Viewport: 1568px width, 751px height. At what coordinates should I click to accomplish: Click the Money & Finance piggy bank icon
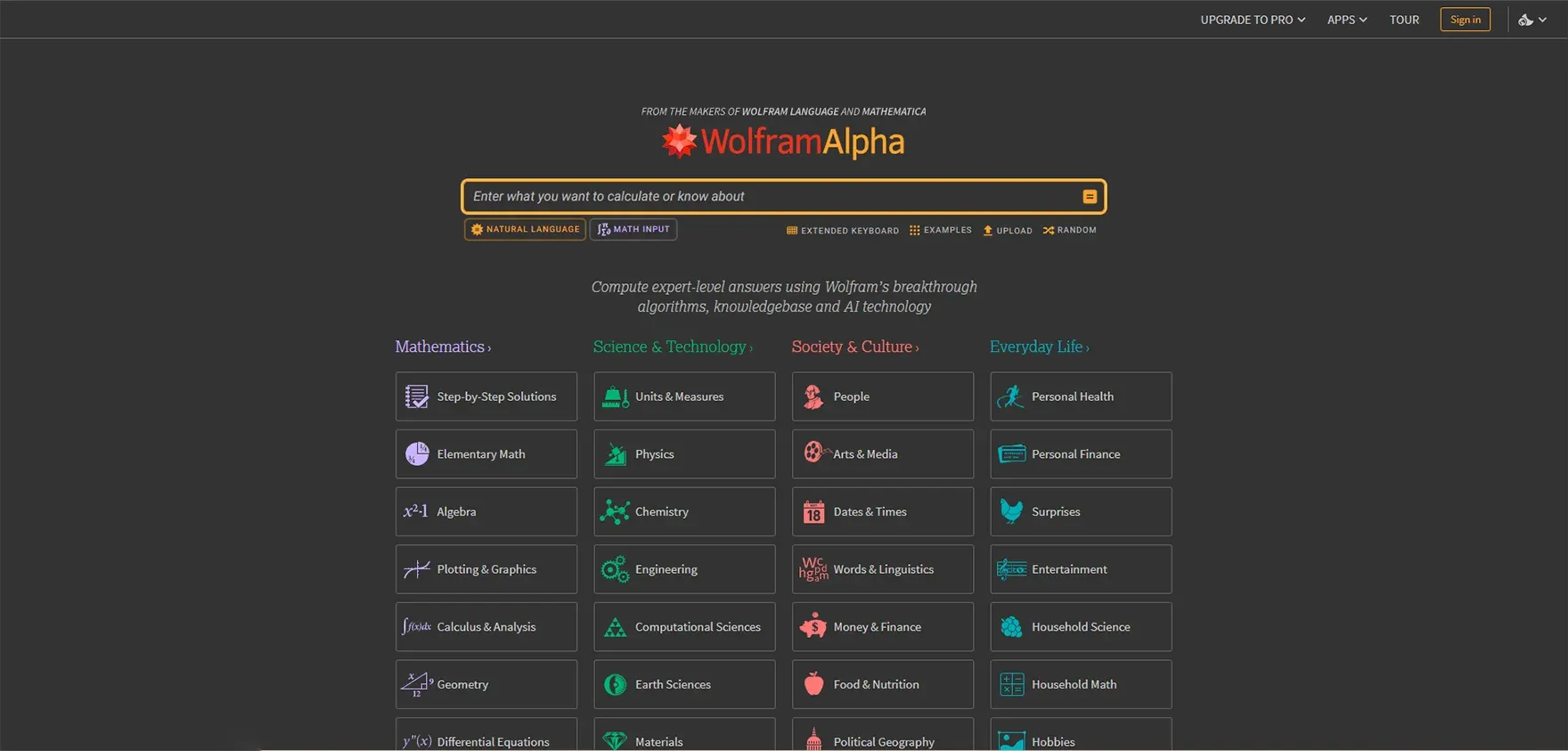(813, 626)
